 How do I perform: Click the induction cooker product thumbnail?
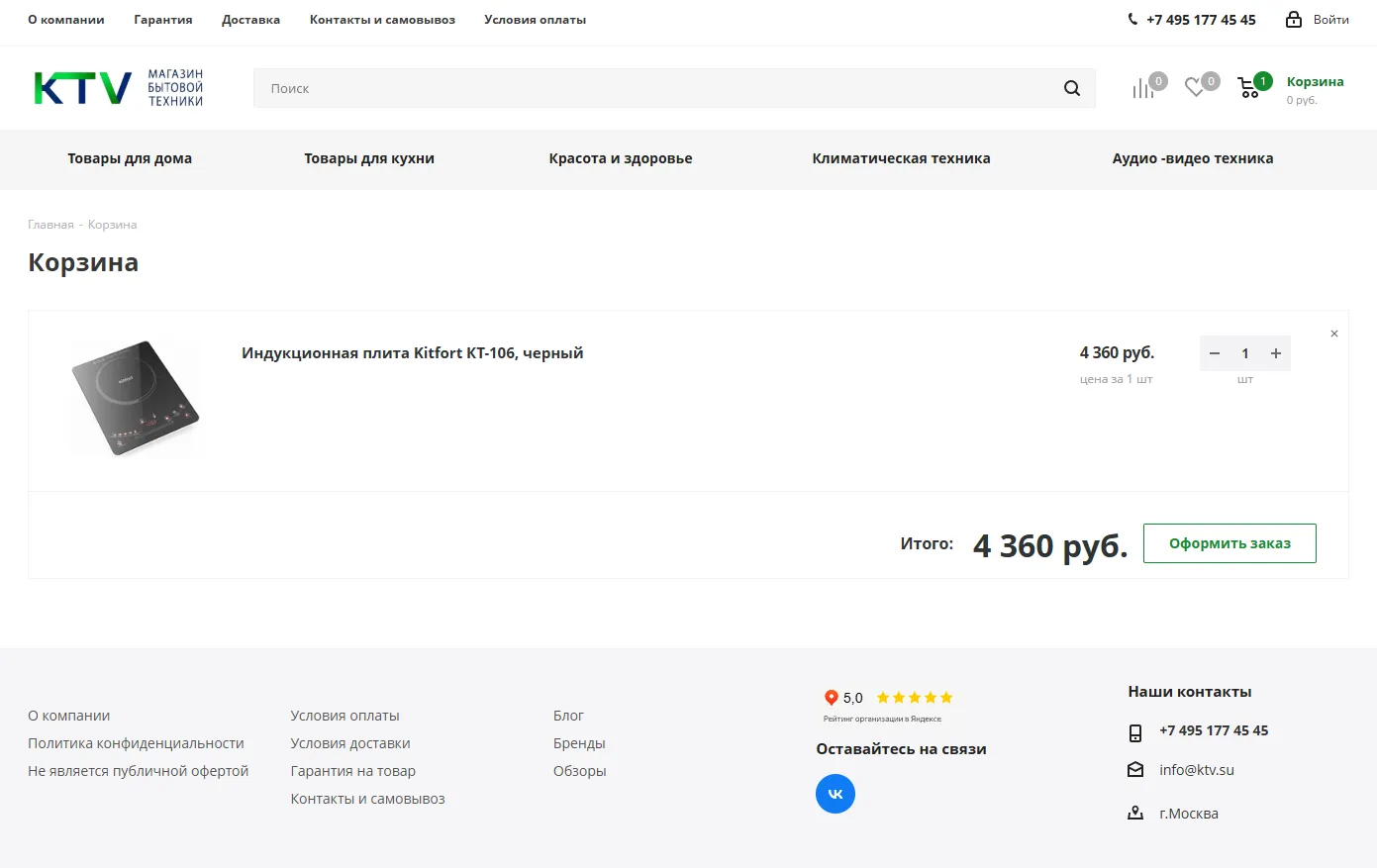coord(135,399)
